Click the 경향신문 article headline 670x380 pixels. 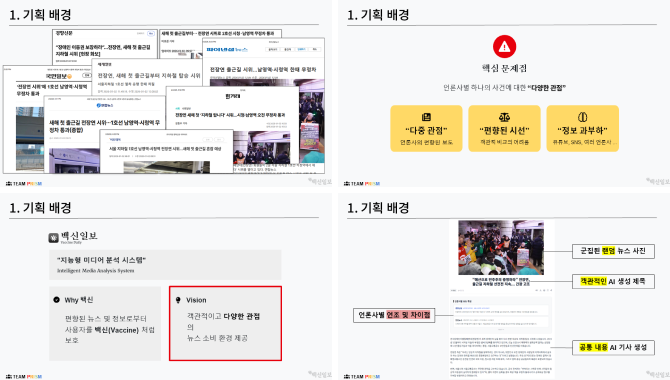coord(103,50)
